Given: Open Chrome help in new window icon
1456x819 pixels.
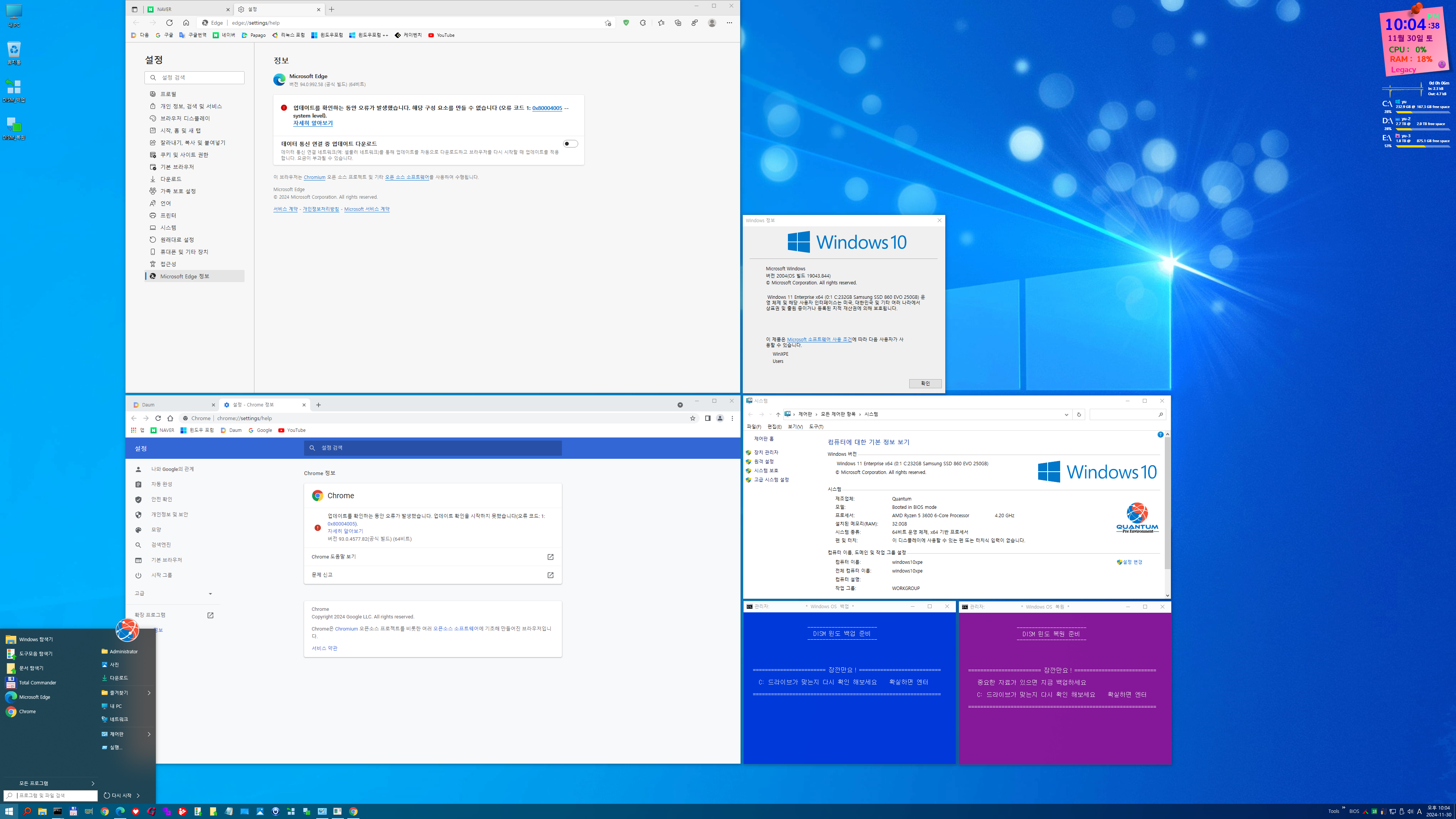Looking at the screenshot, I should coord(550,557).
